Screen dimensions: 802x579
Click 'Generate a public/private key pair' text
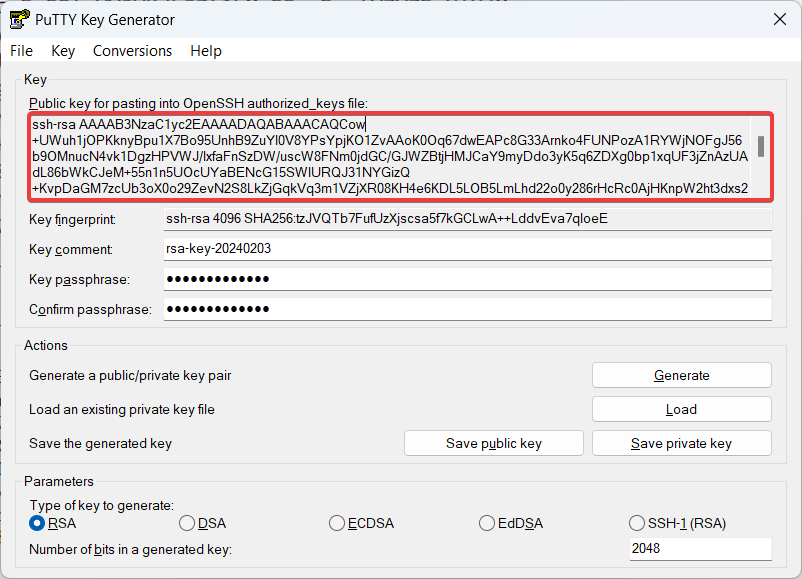click(x=130, y=376)
